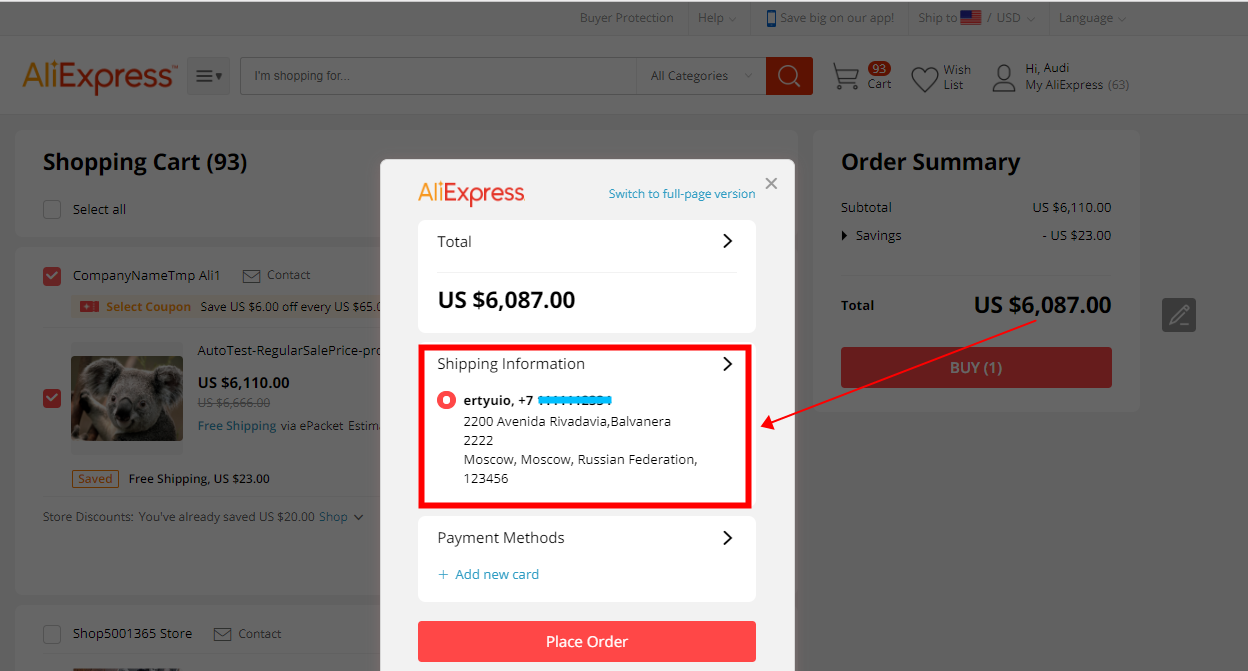Screen dimensions: 1248x671
Task: Open the Help menu in top bar
Action: (x=717, y=18)
